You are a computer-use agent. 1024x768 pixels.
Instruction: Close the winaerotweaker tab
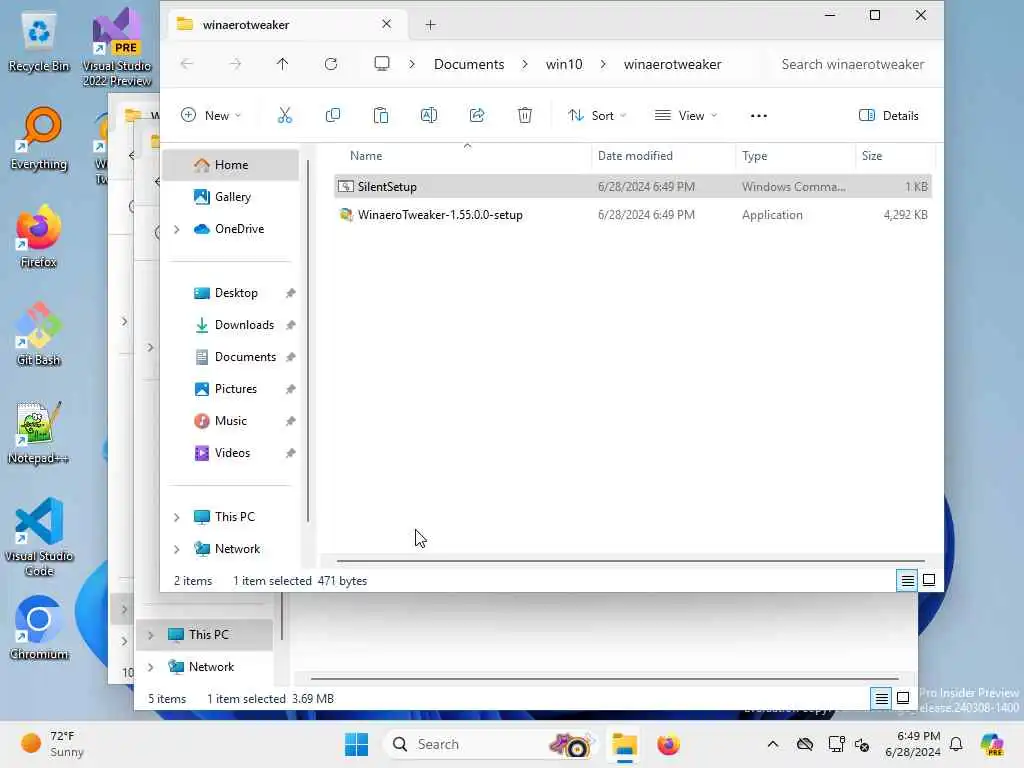point(387,24)
